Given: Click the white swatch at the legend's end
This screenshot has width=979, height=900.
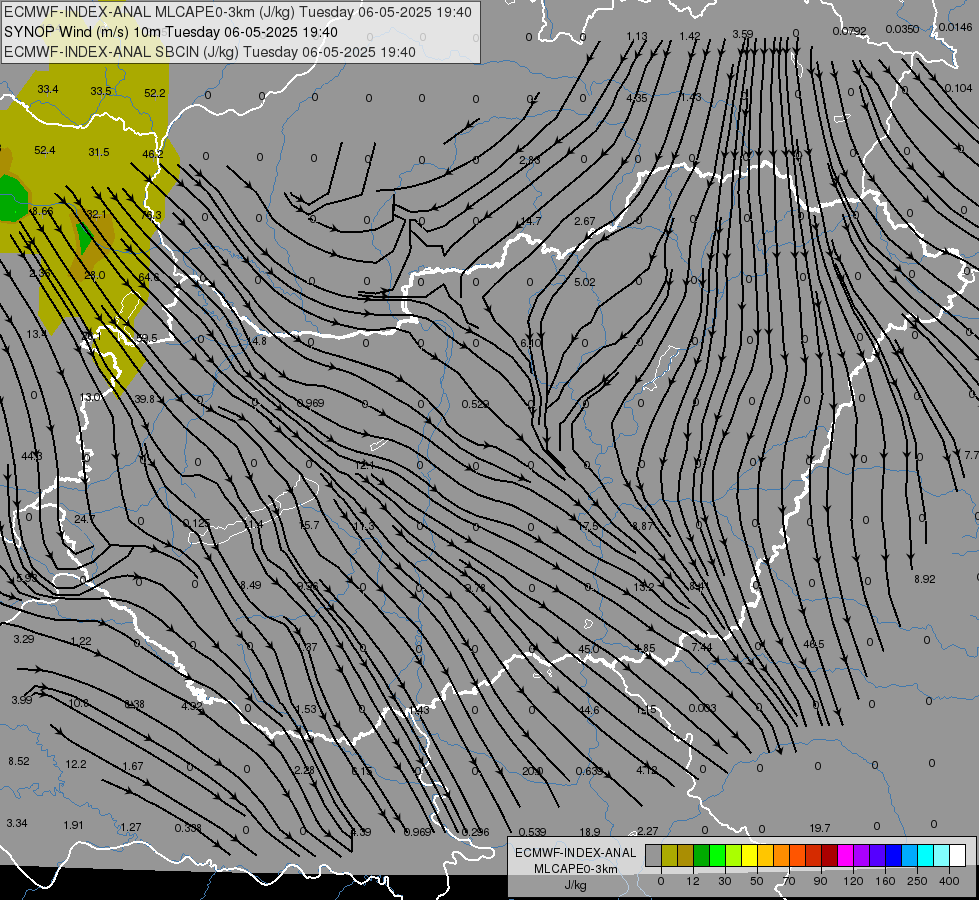Looking at the screenshot, I should pos(958,855).
